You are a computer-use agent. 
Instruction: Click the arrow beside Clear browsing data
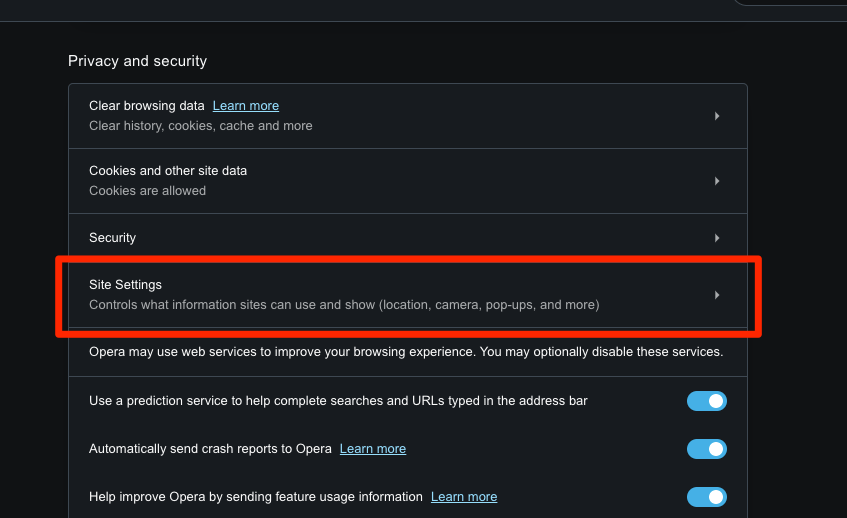tap(717, 116)
